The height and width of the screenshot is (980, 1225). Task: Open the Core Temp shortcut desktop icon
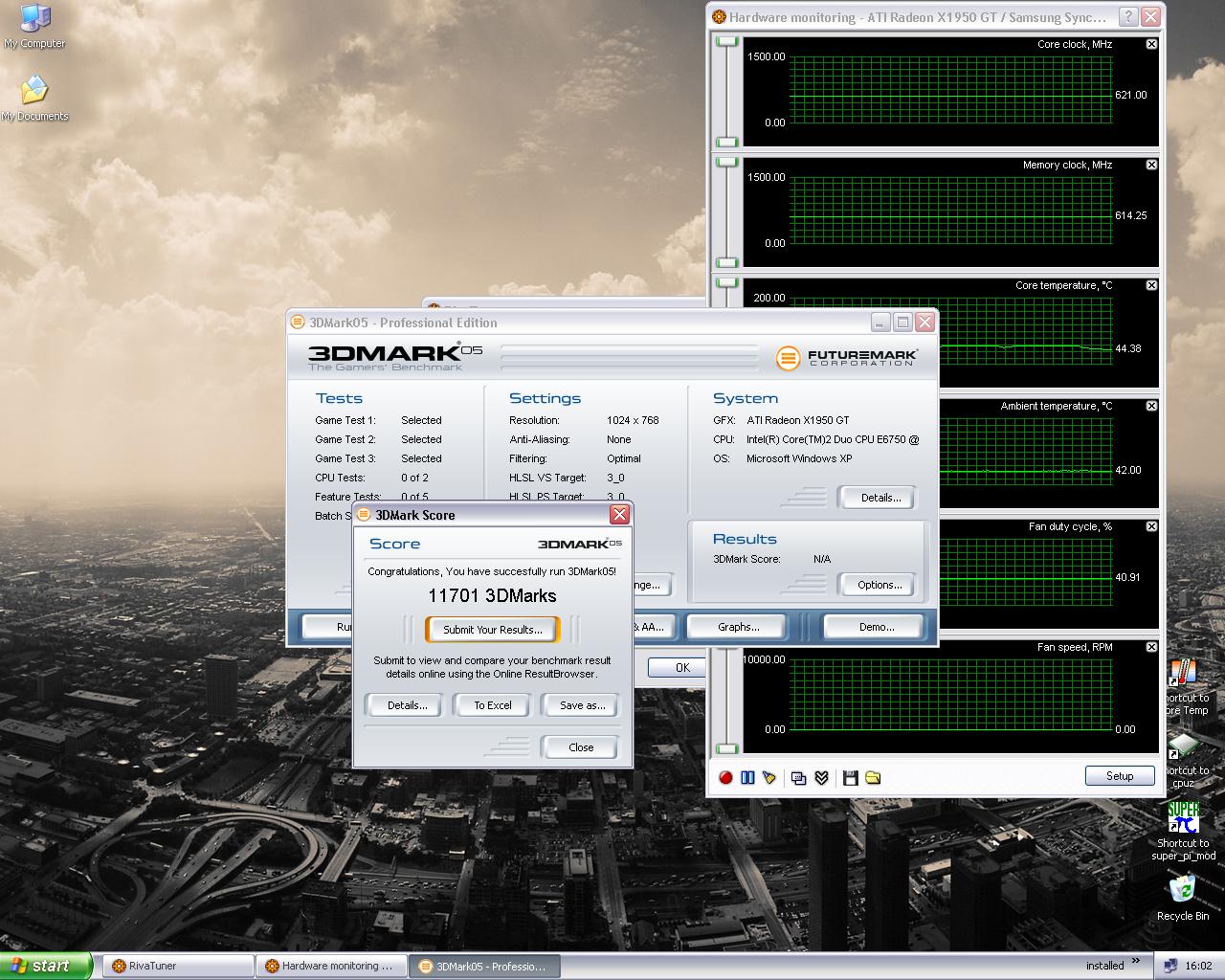1185,687
